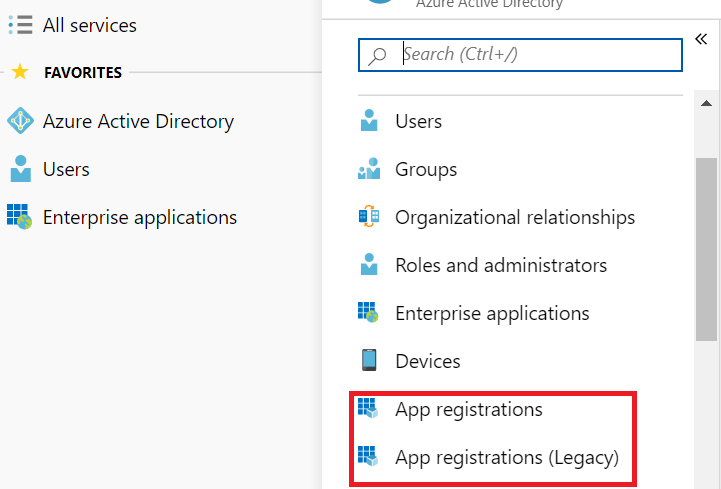Click the Devices phone icon
Screen dimensions: 721x489
coord(369,361)
